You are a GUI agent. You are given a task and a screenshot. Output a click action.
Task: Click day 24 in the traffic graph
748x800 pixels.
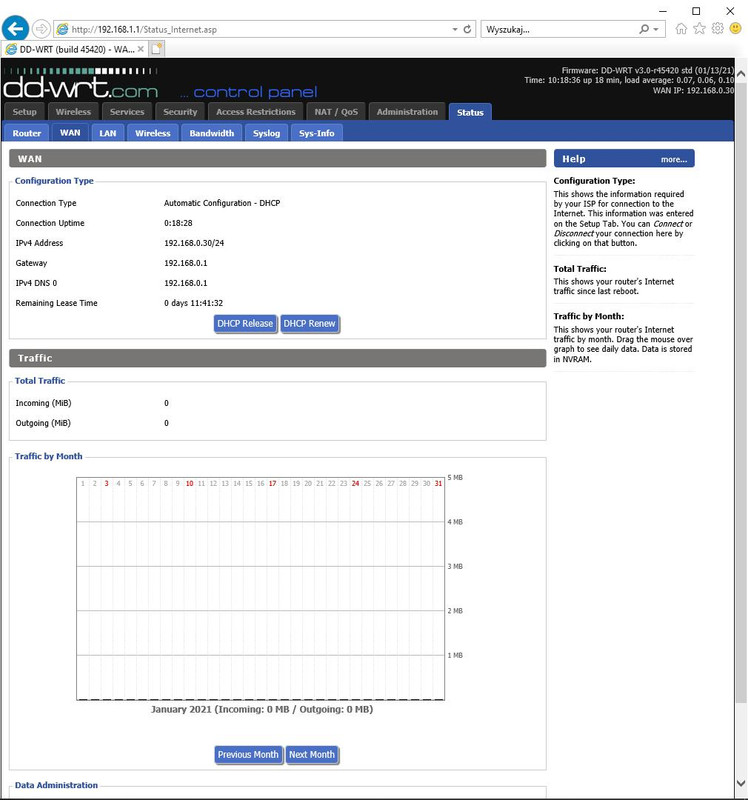point(355,483)
